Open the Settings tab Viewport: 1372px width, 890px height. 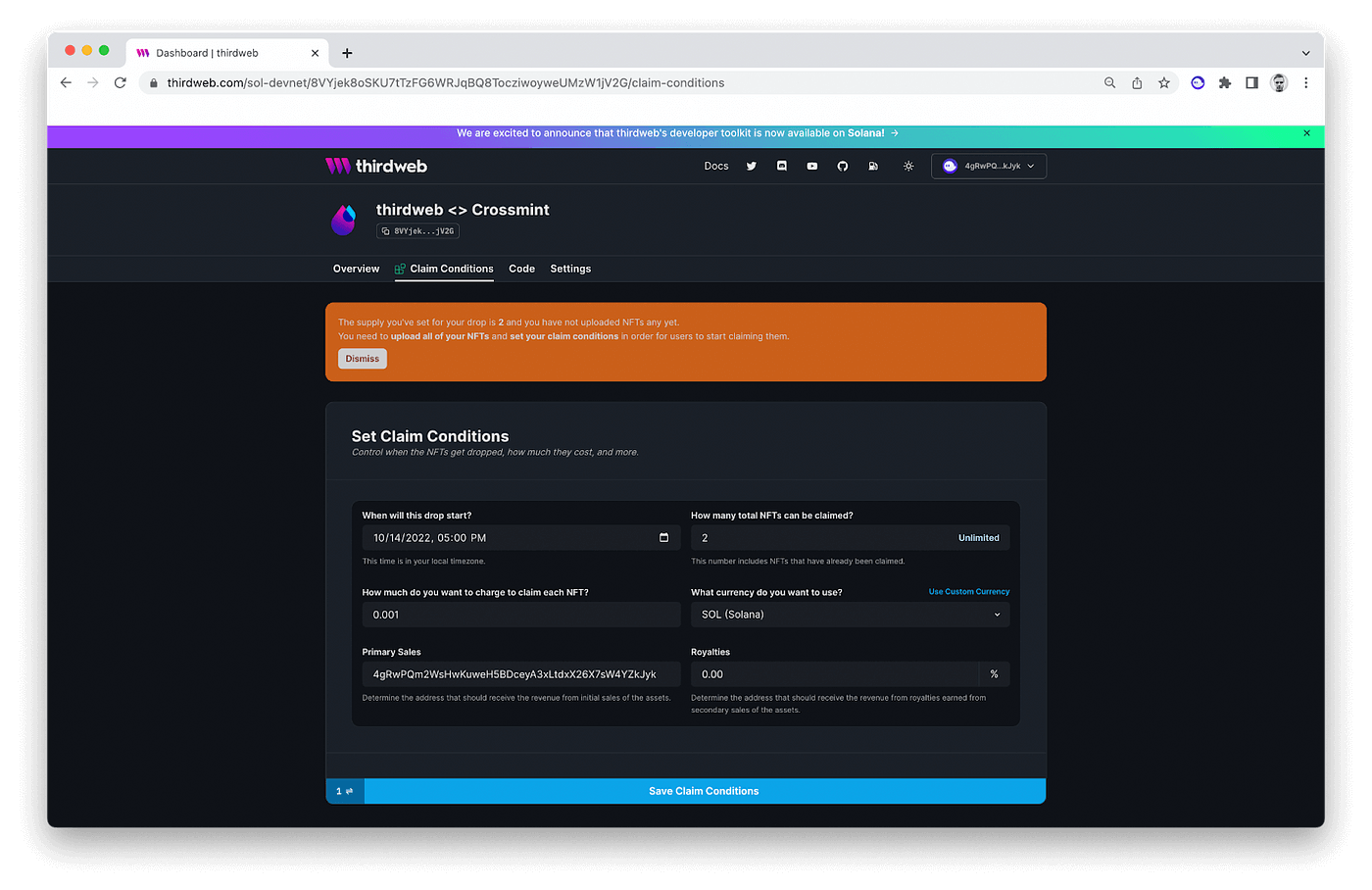point(570,269)
